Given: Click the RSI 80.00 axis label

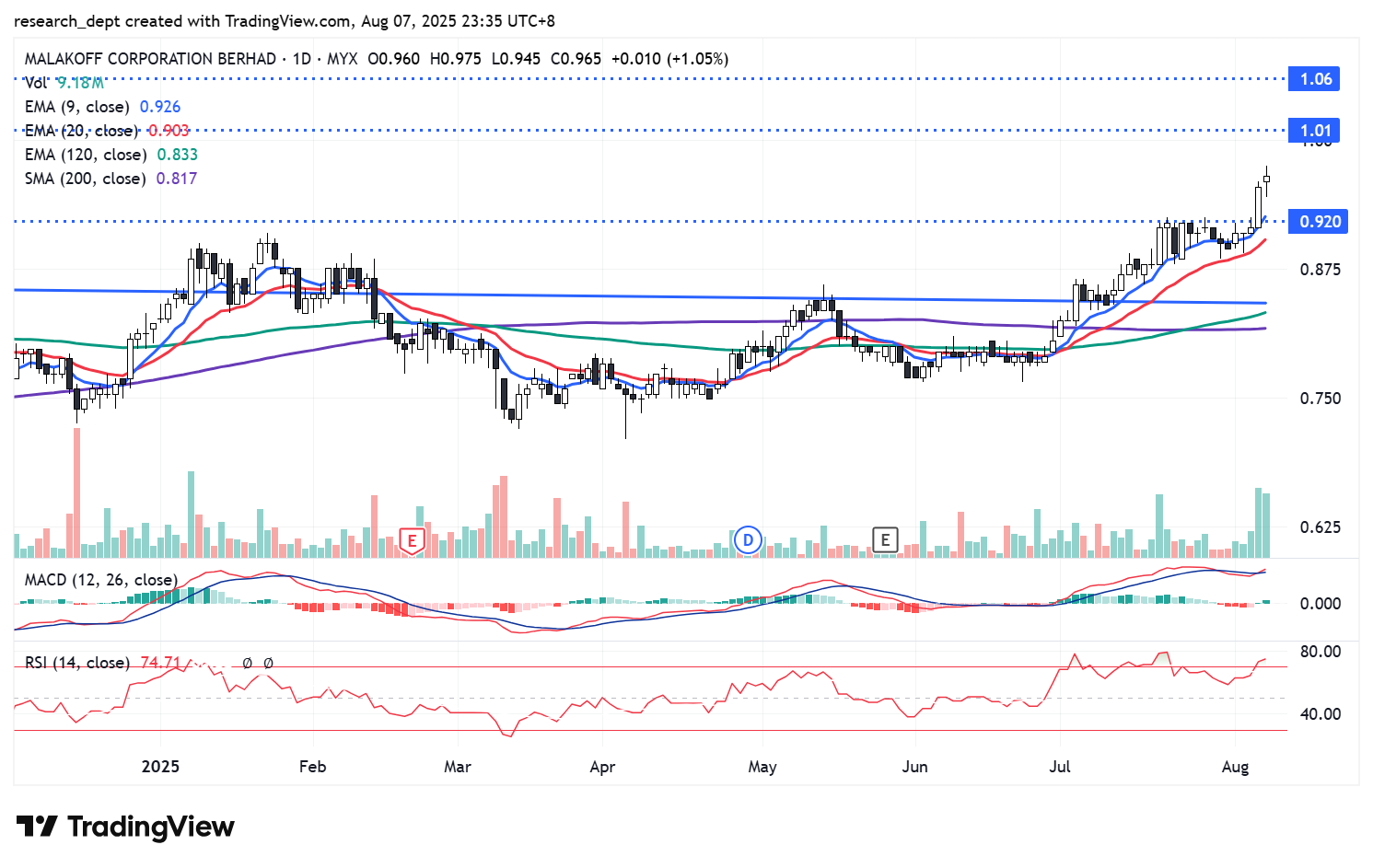Looking at the screenshot, I should click(x=1321, y=652).
